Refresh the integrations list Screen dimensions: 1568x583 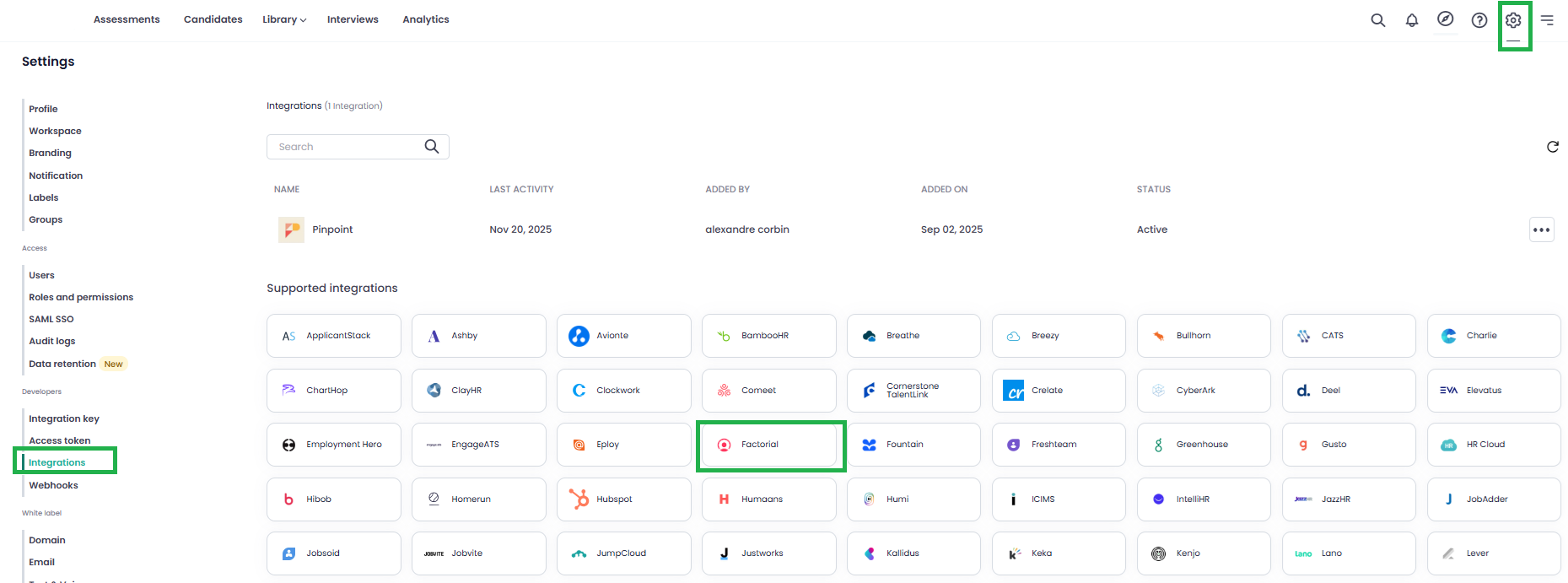1553,147
